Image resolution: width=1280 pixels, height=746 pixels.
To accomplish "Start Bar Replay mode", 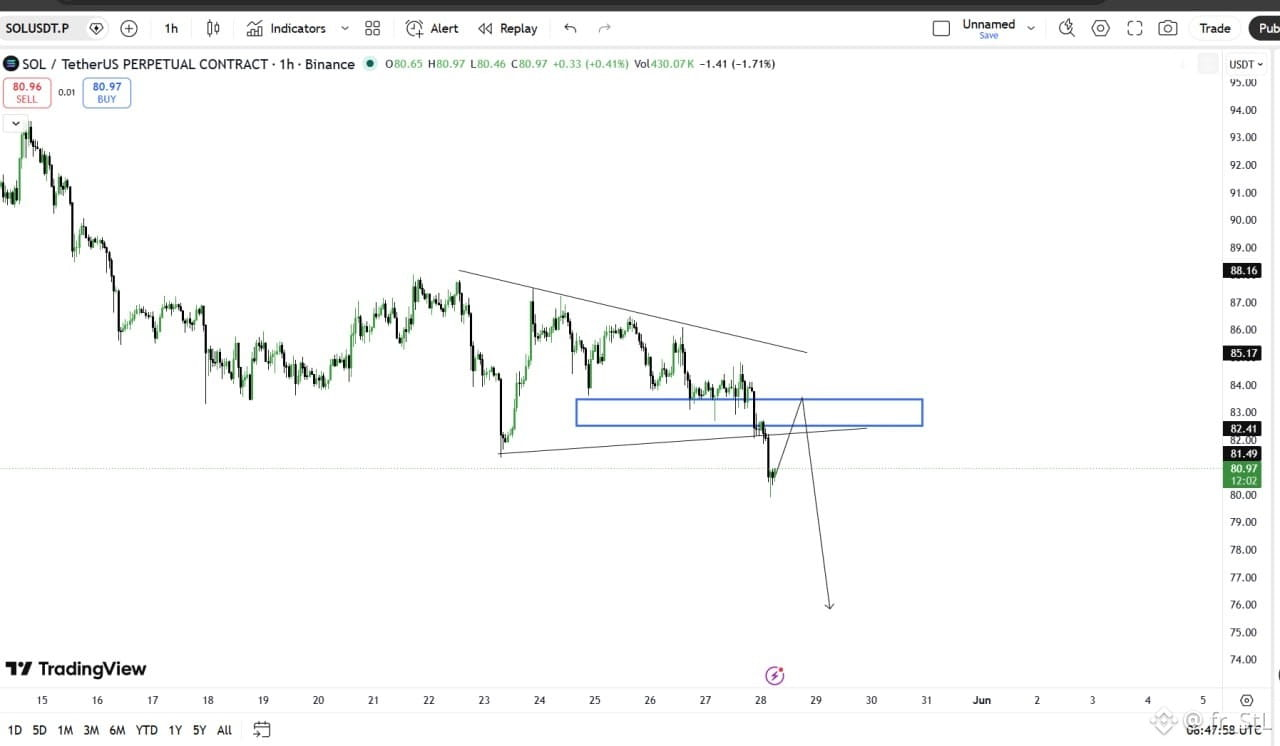I will point(508,28).
